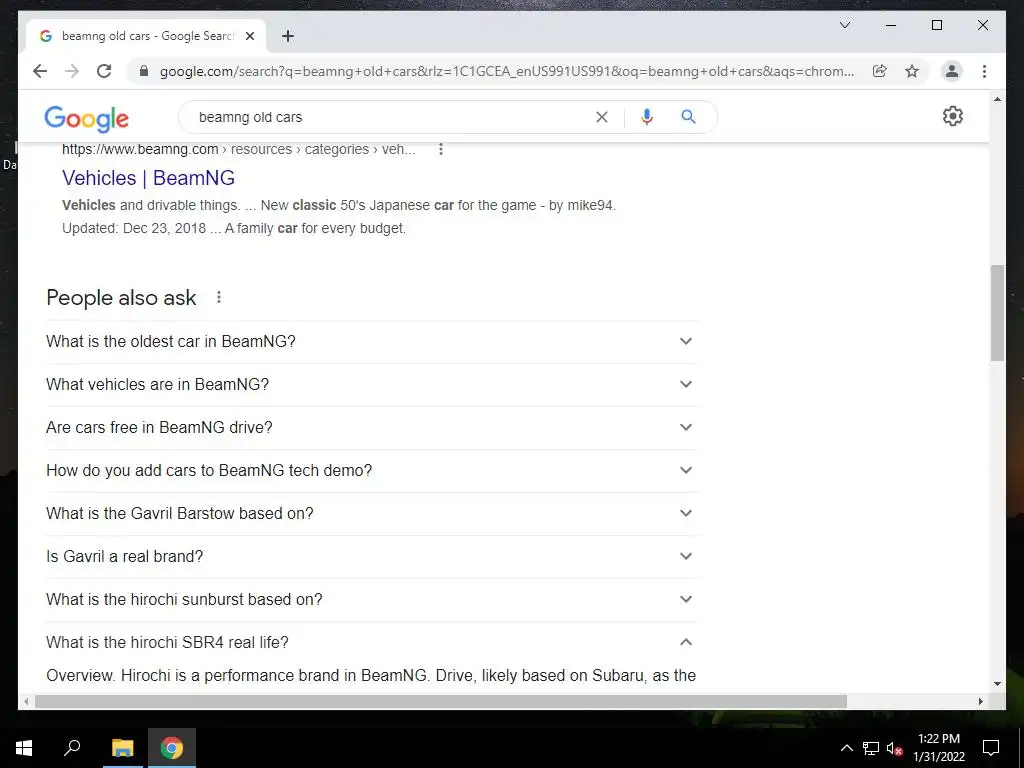Screen dimensions: 1024x768
Task: Open Chrome profile avatar
Action: pos(952,71)
